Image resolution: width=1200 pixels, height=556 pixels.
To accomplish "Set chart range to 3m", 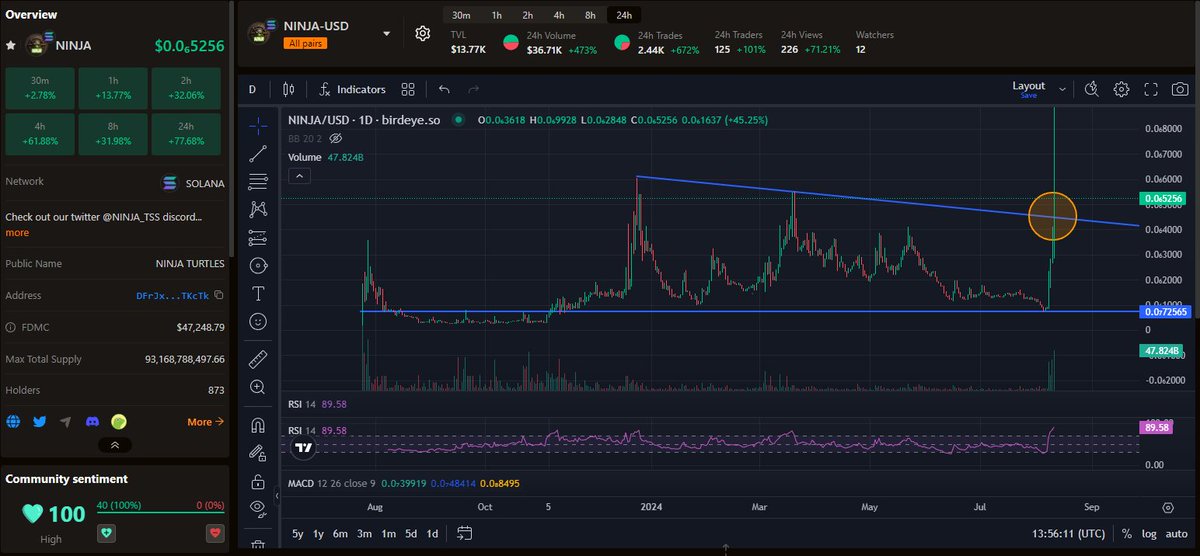I will pyautogui.click(x=365, y=533).
